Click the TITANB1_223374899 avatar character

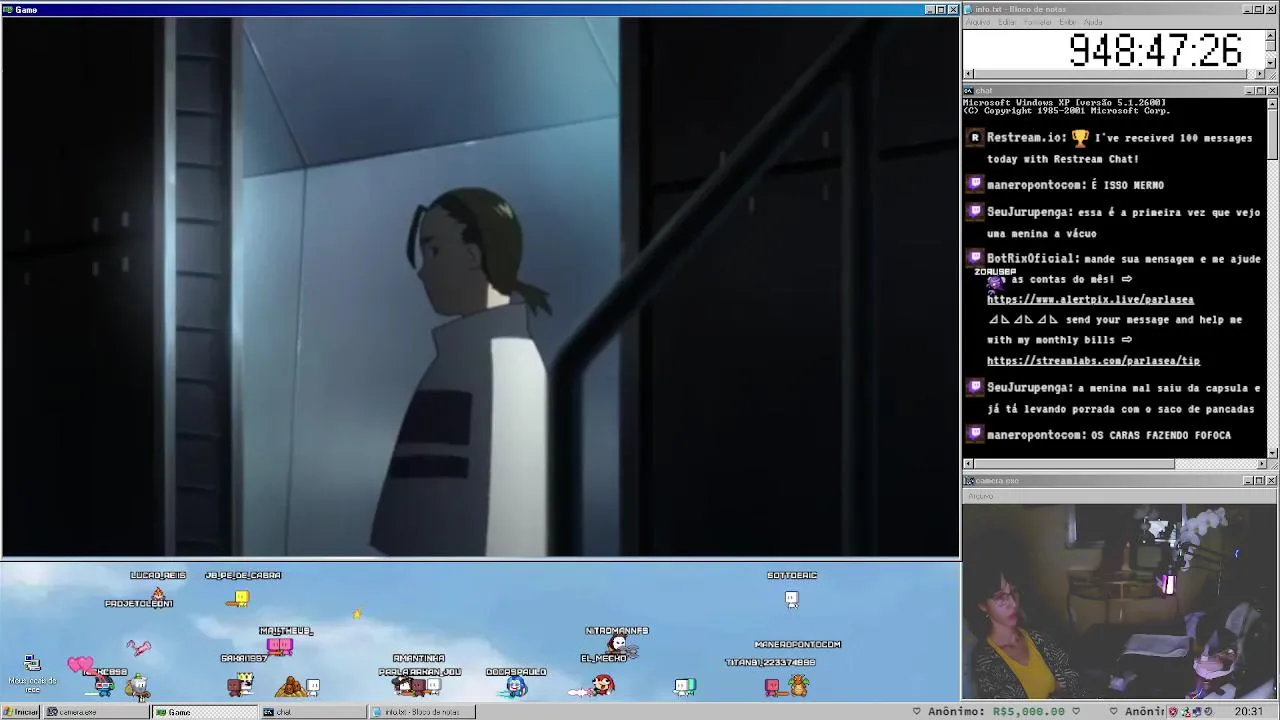(772, 686)
